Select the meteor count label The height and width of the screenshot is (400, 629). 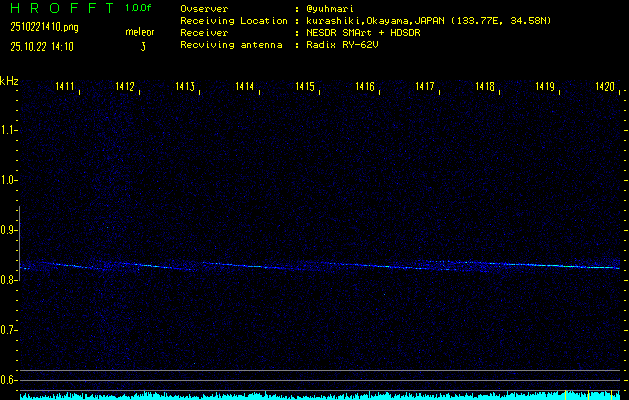tap(140, 32)
